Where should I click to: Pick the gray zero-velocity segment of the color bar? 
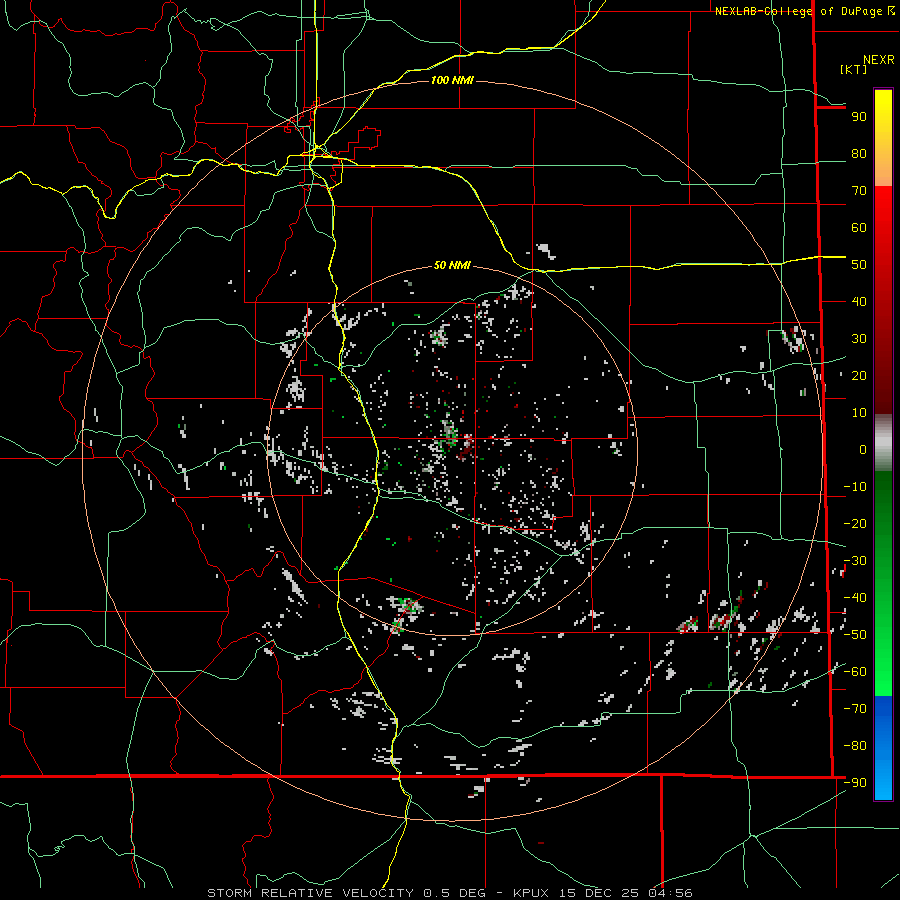(x=883, y=443)
